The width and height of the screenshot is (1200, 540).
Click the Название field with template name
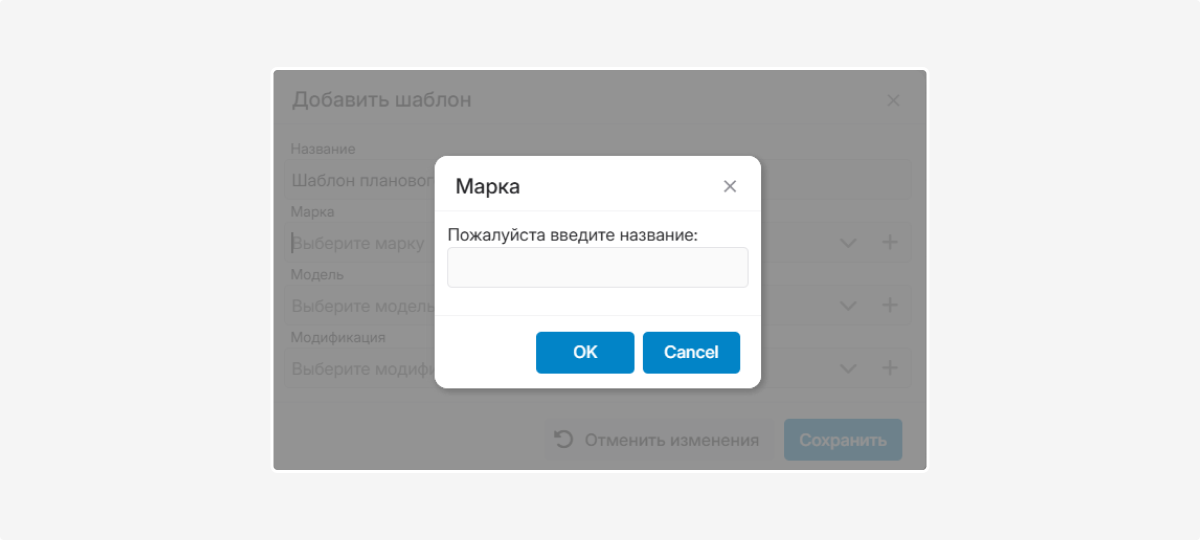pyautogui.click(x=360, y=181)
